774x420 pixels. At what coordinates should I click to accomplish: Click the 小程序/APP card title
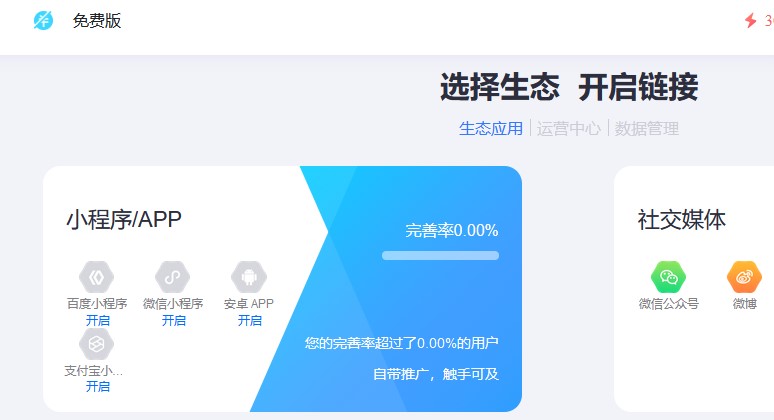coord(124,220)
